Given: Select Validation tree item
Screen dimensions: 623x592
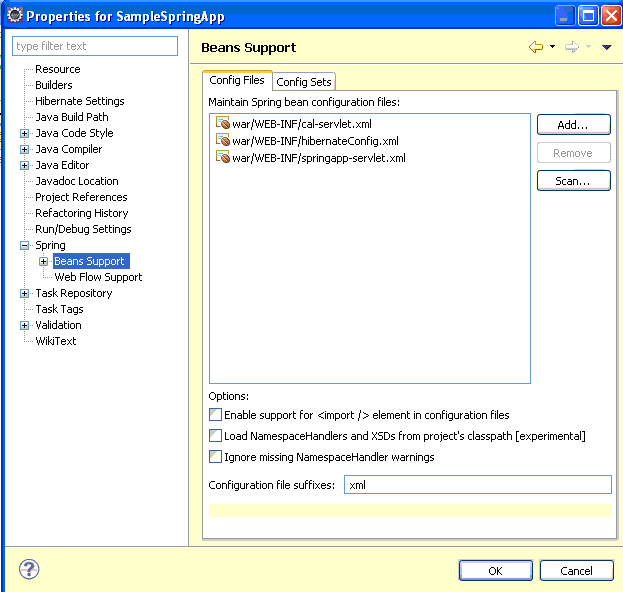Looking at the screenshot, I should 58,325.
